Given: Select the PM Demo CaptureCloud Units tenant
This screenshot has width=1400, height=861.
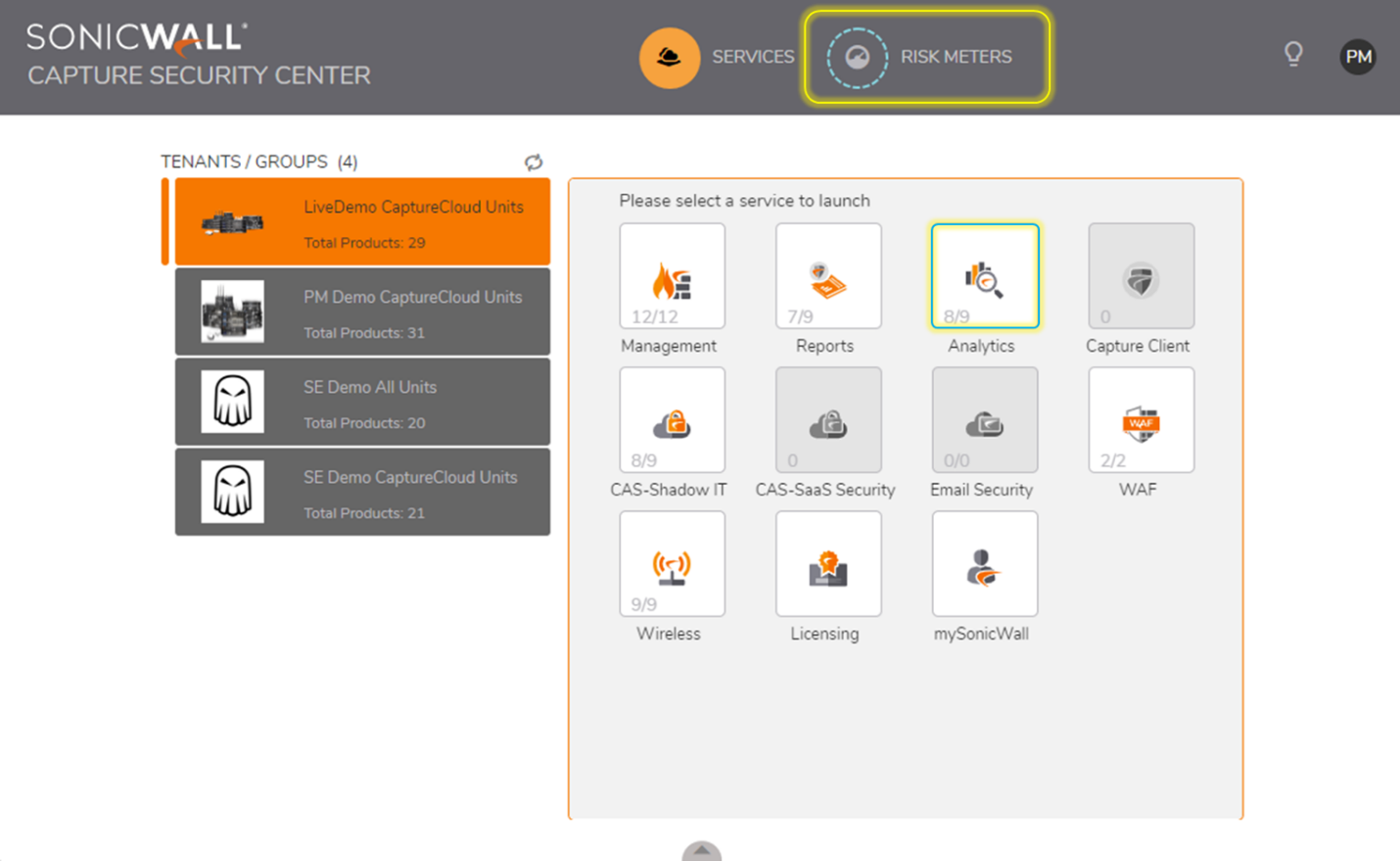Looking at the screenshot, I should click(x=362, y=312).
